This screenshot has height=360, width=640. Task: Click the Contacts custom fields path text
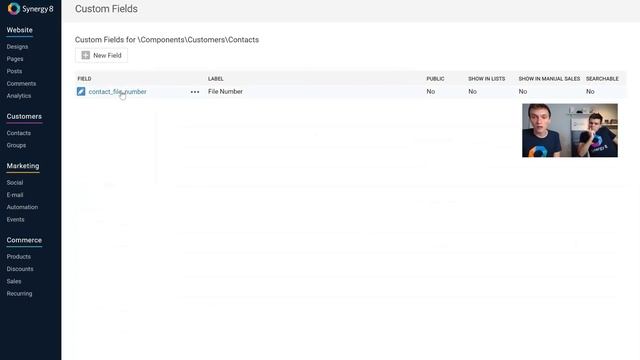(167, 40)
